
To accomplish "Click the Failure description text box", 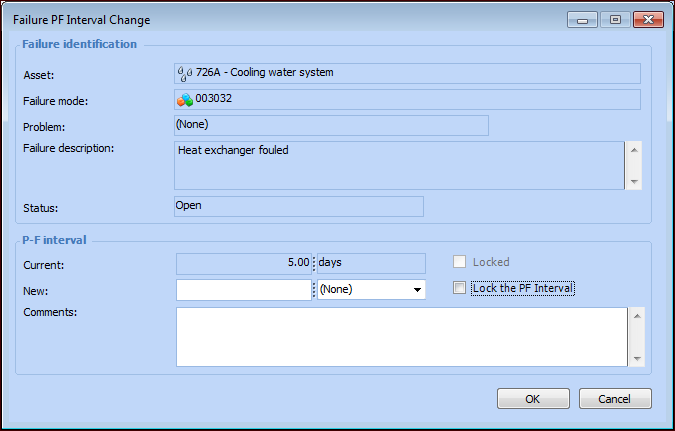I will tap(400, 165).
